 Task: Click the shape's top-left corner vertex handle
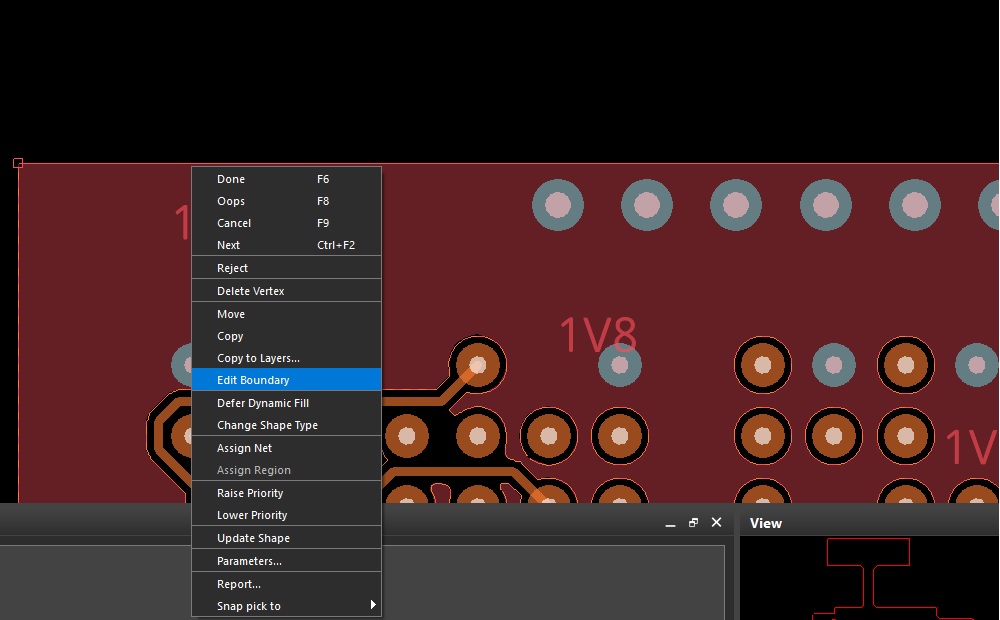[x=18, y=163]
